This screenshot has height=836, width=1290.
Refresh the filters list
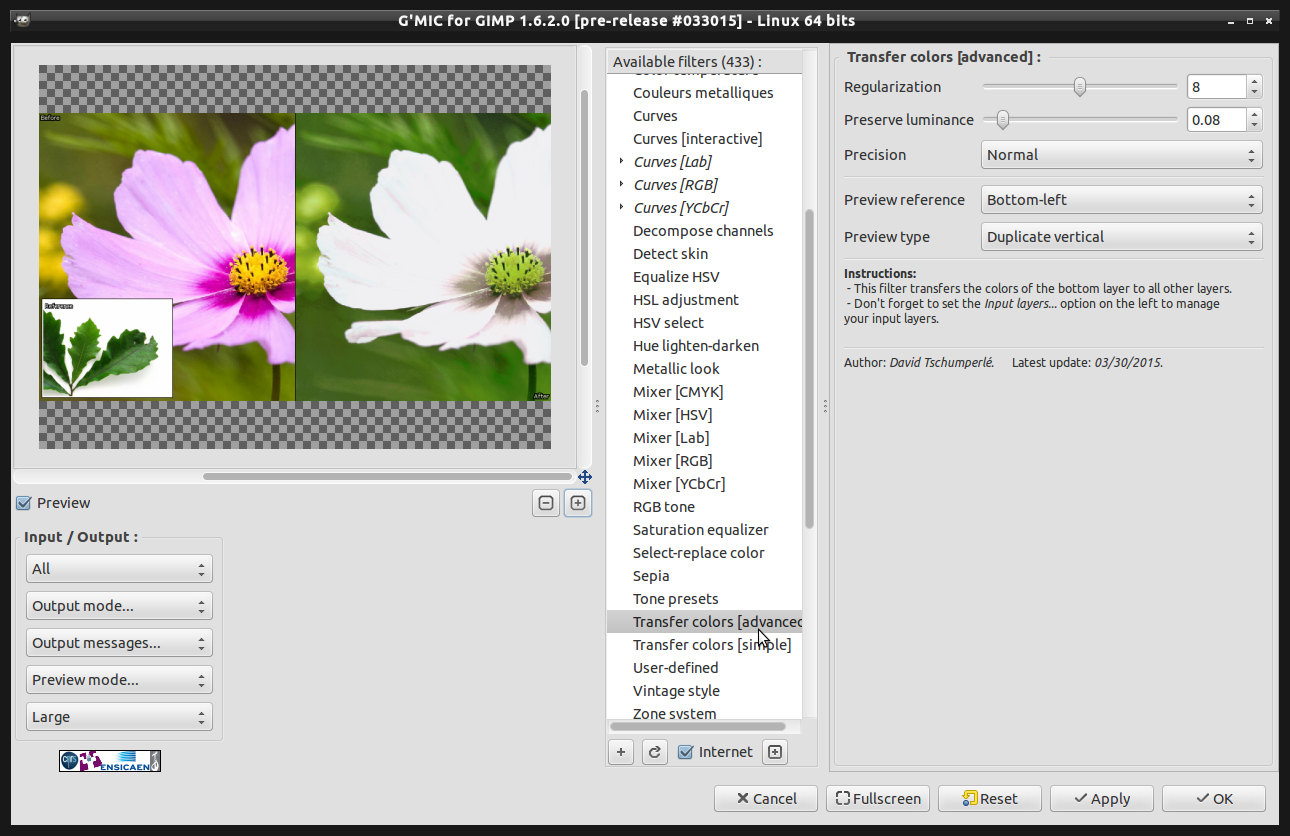coord(654,752)
